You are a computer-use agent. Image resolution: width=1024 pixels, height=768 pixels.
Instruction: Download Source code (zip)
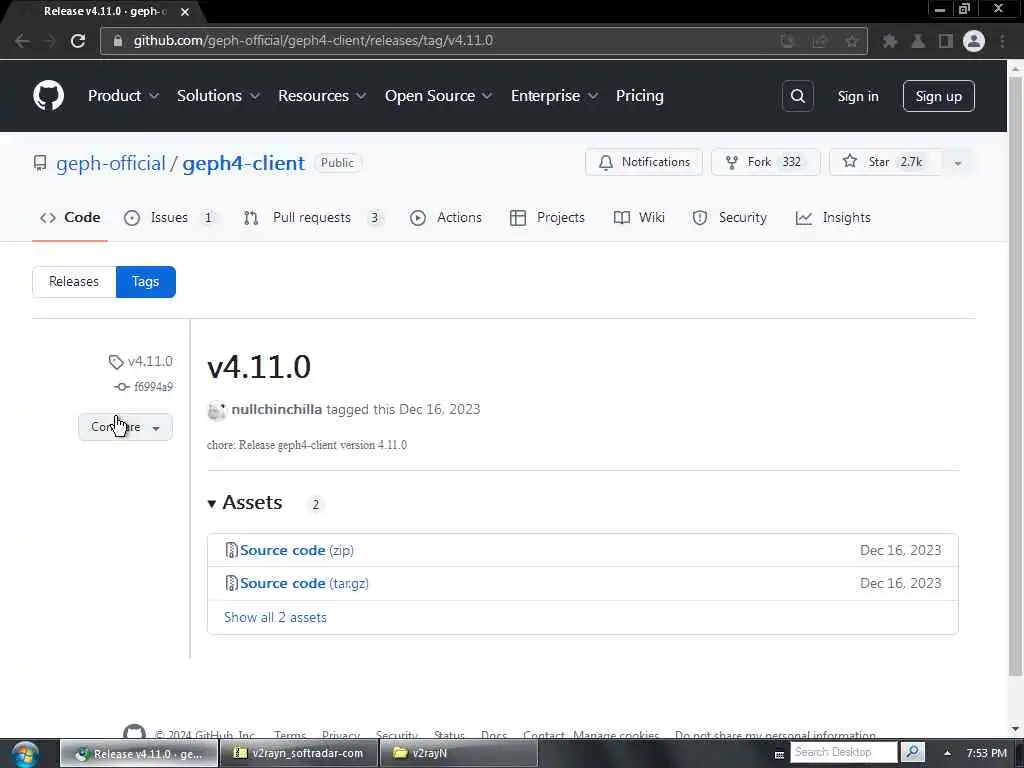click(296, 550)
